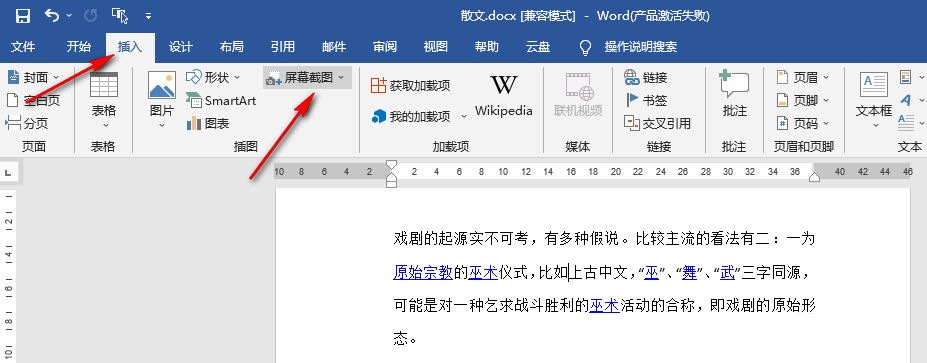
Task: Switch to the 审阅 tab
Action: point(385,47)
